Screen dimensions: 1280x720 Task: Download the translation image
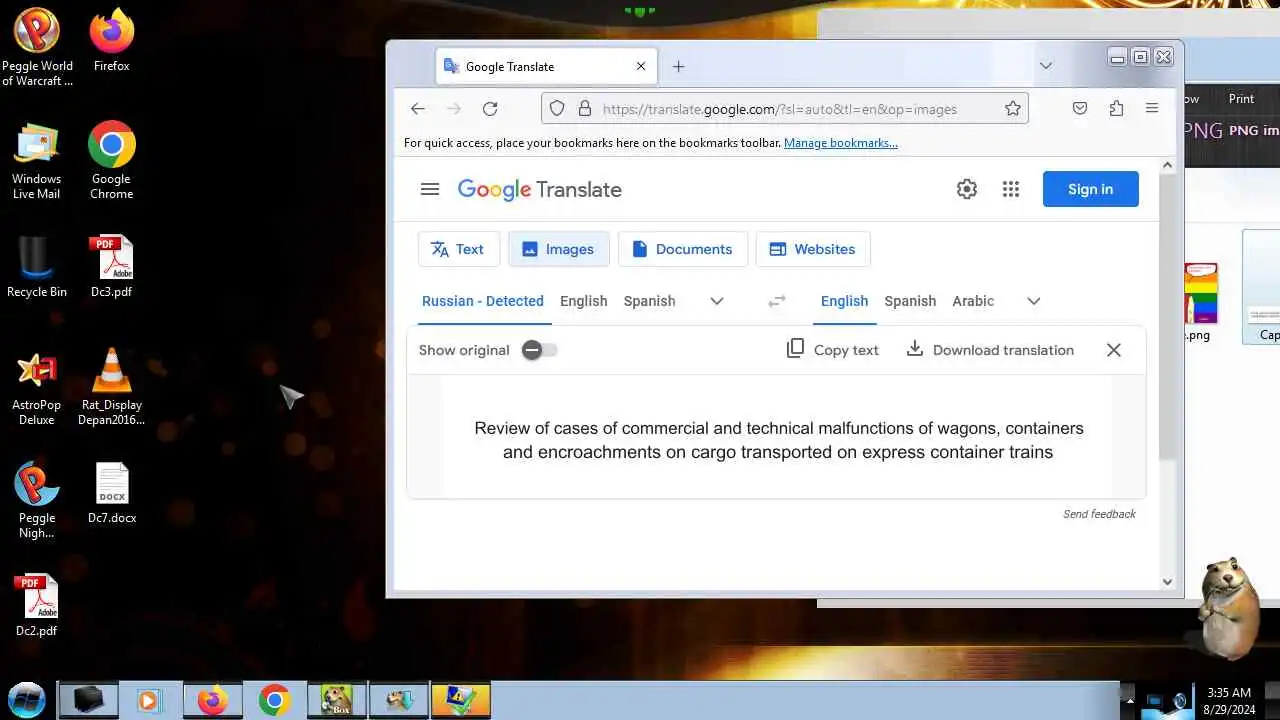[990, 350]
